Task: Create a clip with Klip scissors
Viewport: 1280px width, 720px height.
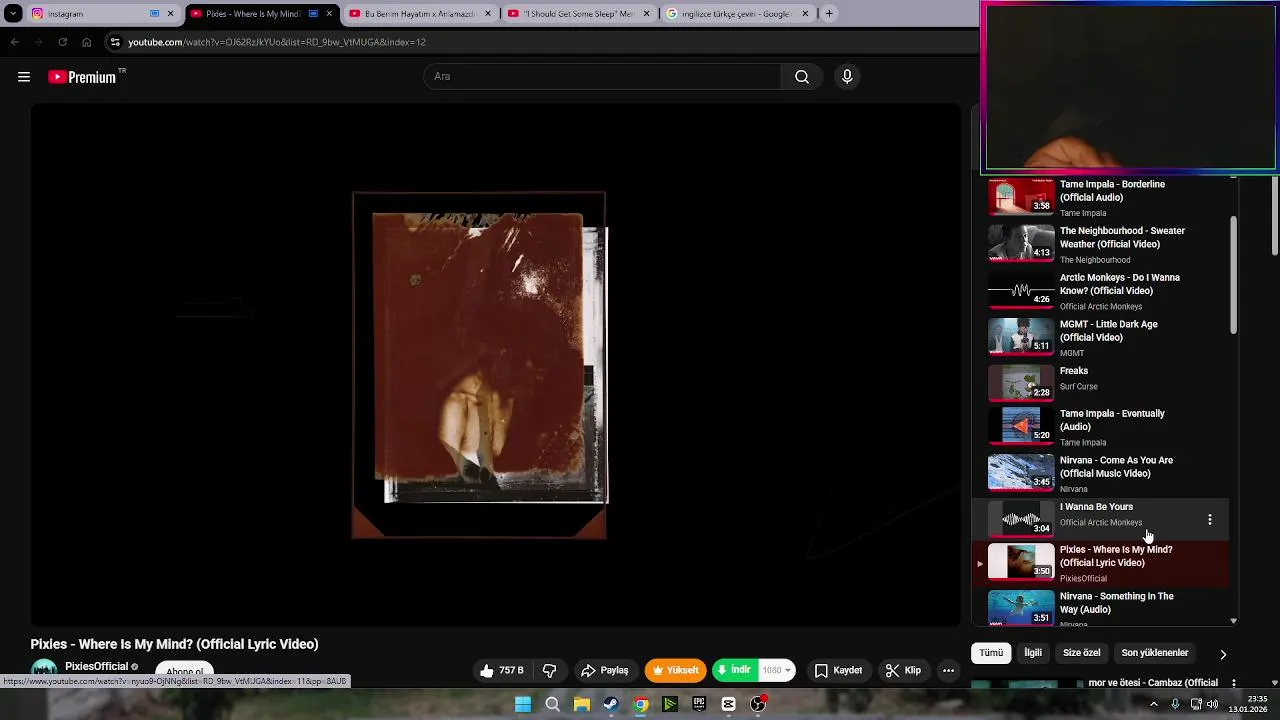Action: coord(904,670)
